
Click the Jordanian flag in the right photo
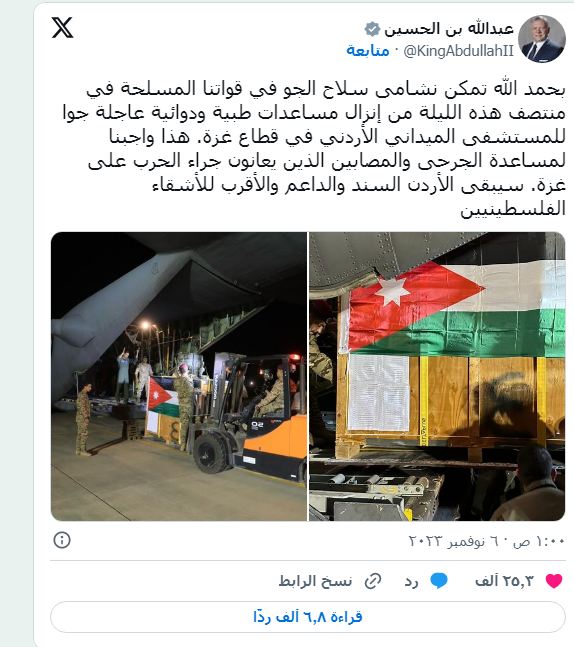(453, 309)
